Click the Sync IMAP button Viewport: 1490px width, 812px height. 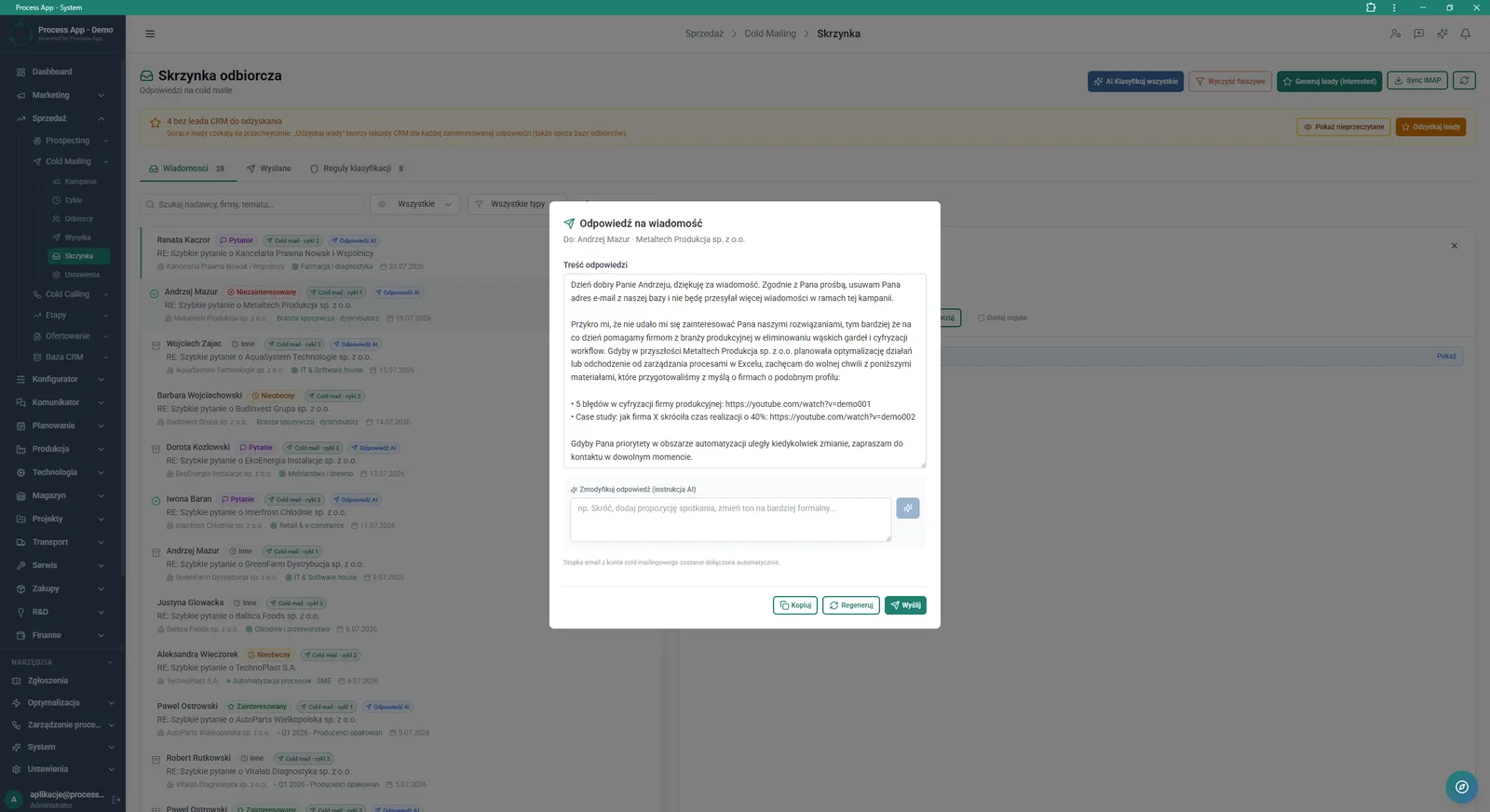point(1417,81)
